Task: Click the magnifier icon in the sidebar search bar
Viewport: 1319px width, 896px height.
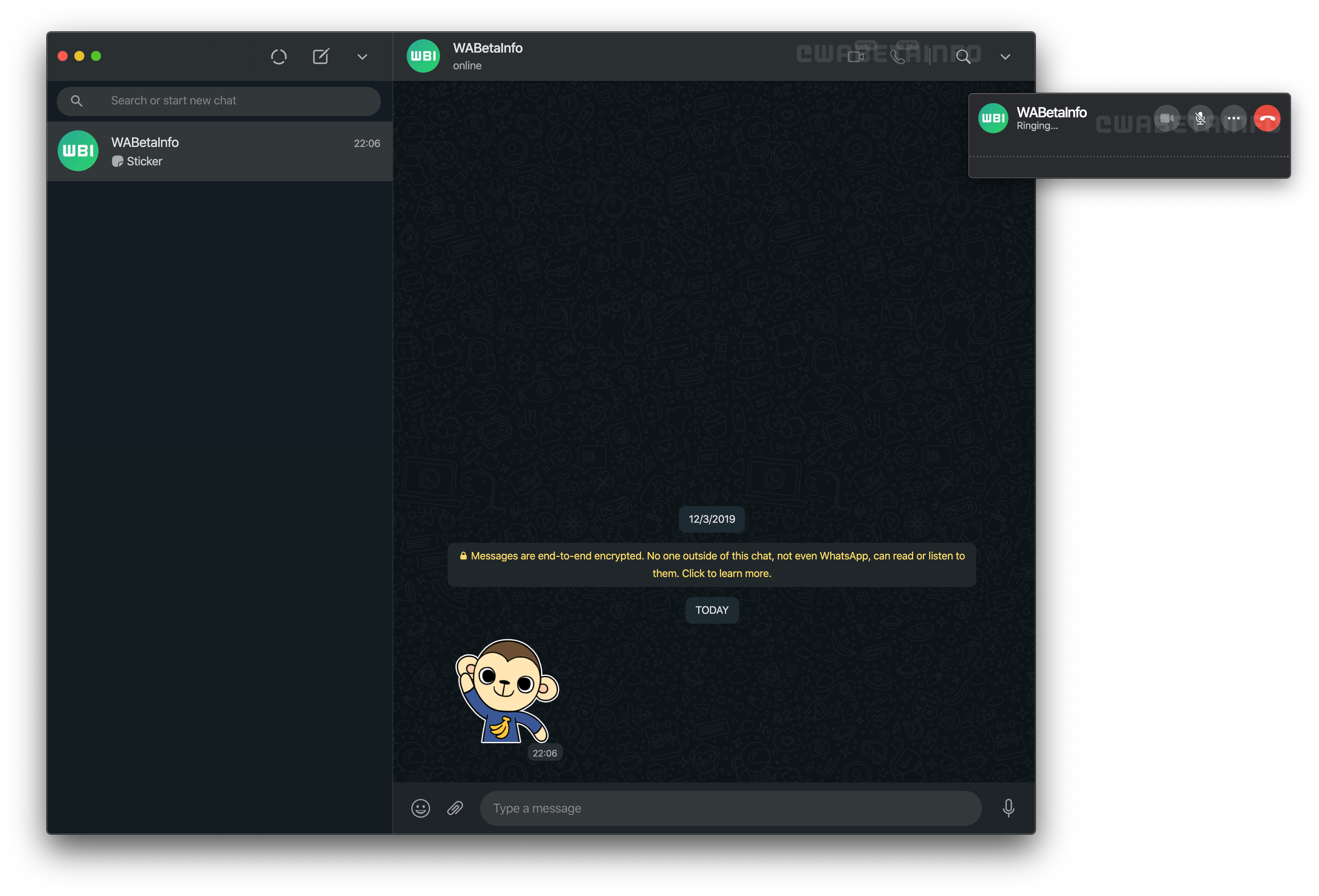Action: (x=77, y=101)
